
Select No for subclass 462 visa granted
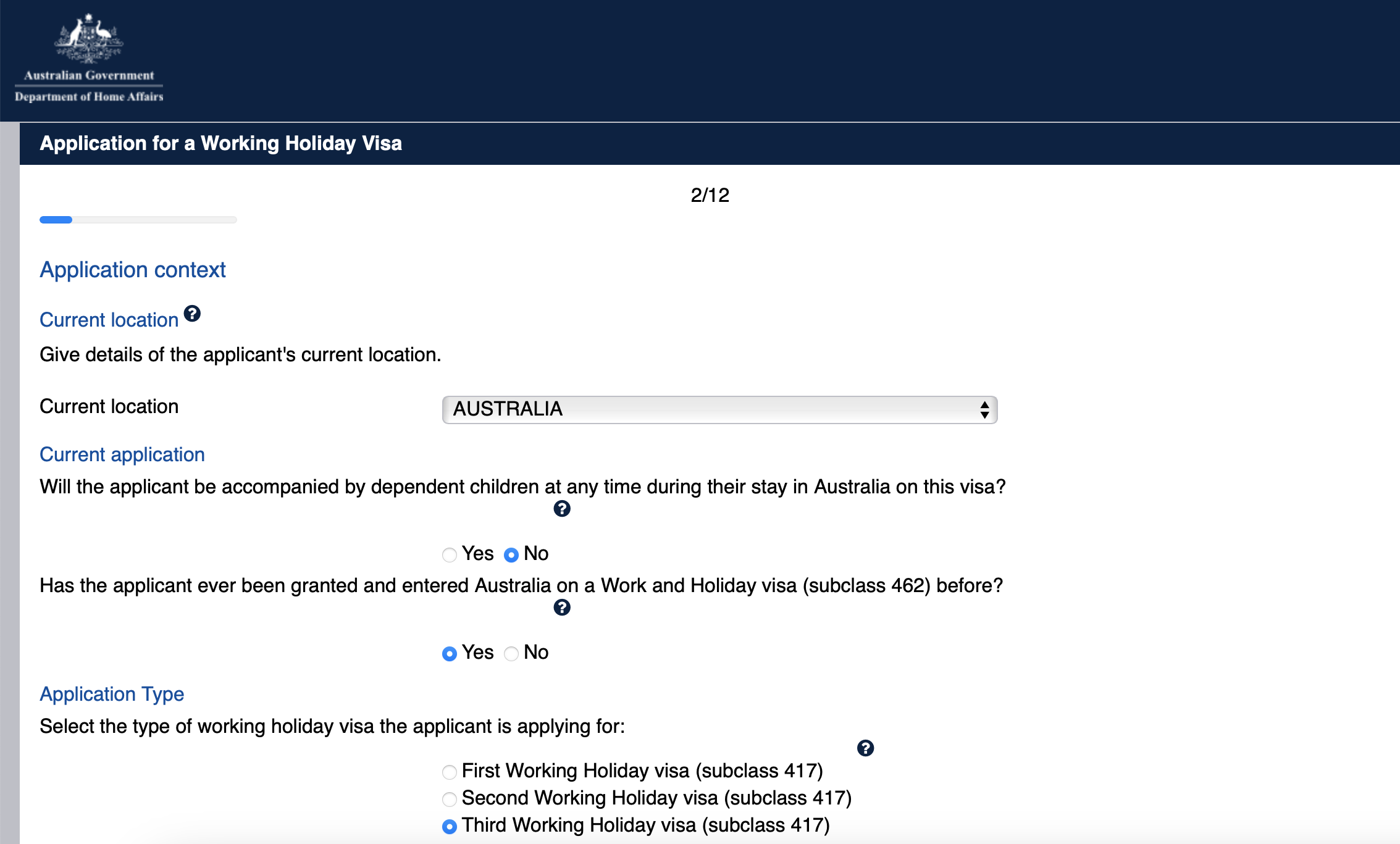click(511, 653)
